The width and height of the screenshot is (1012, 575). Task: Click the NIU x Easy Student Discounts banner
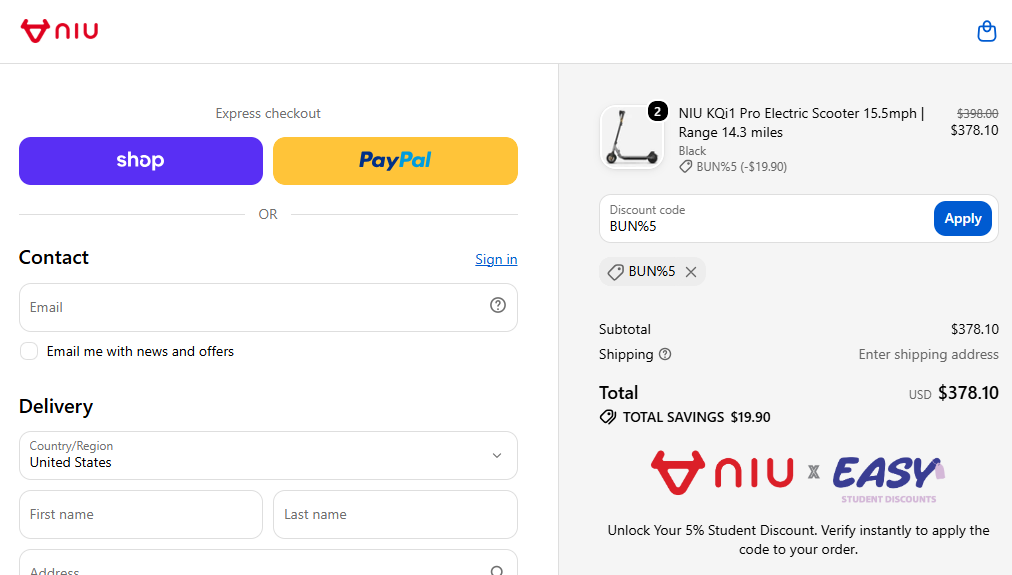[798, 476]
